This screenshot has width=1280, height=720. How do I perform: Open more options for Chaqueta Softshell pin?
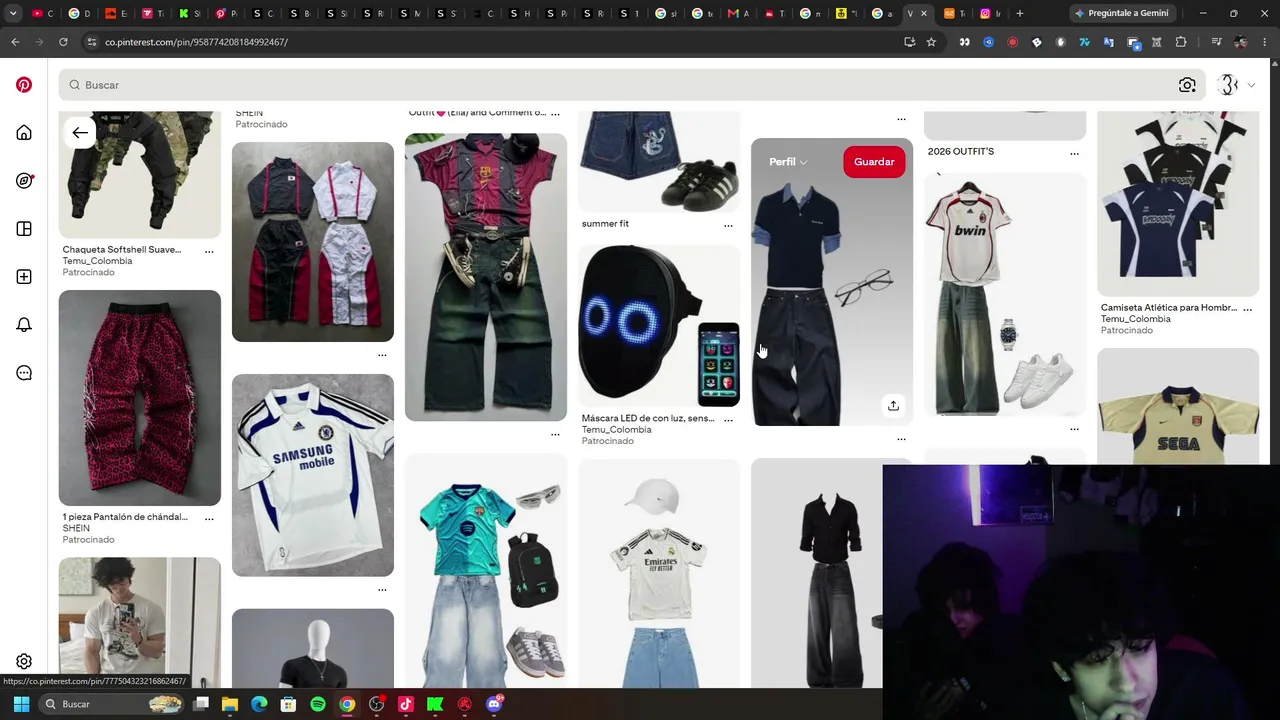pyautogui.click(x=209, y=251)
